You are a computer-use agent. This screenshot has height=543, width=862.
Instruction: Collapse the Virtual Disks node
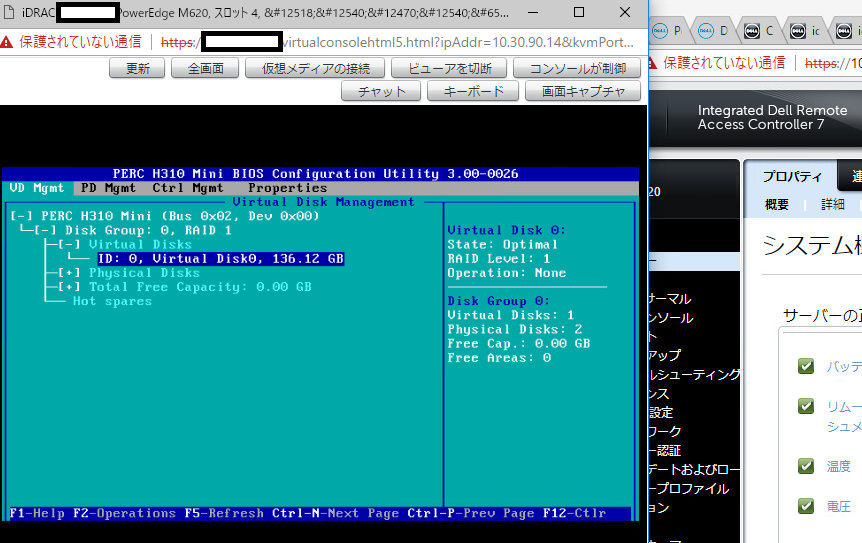coord(70,245)
